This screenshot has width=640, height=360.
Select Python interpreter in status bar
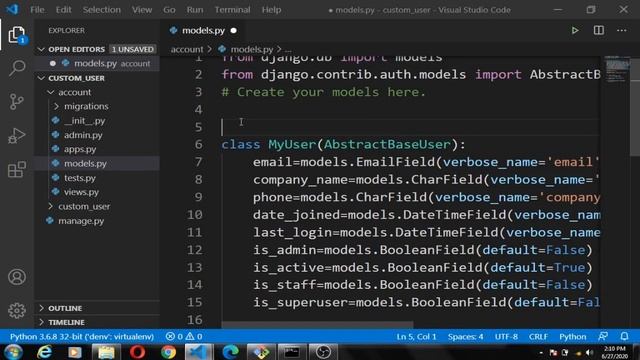[82, 336]
